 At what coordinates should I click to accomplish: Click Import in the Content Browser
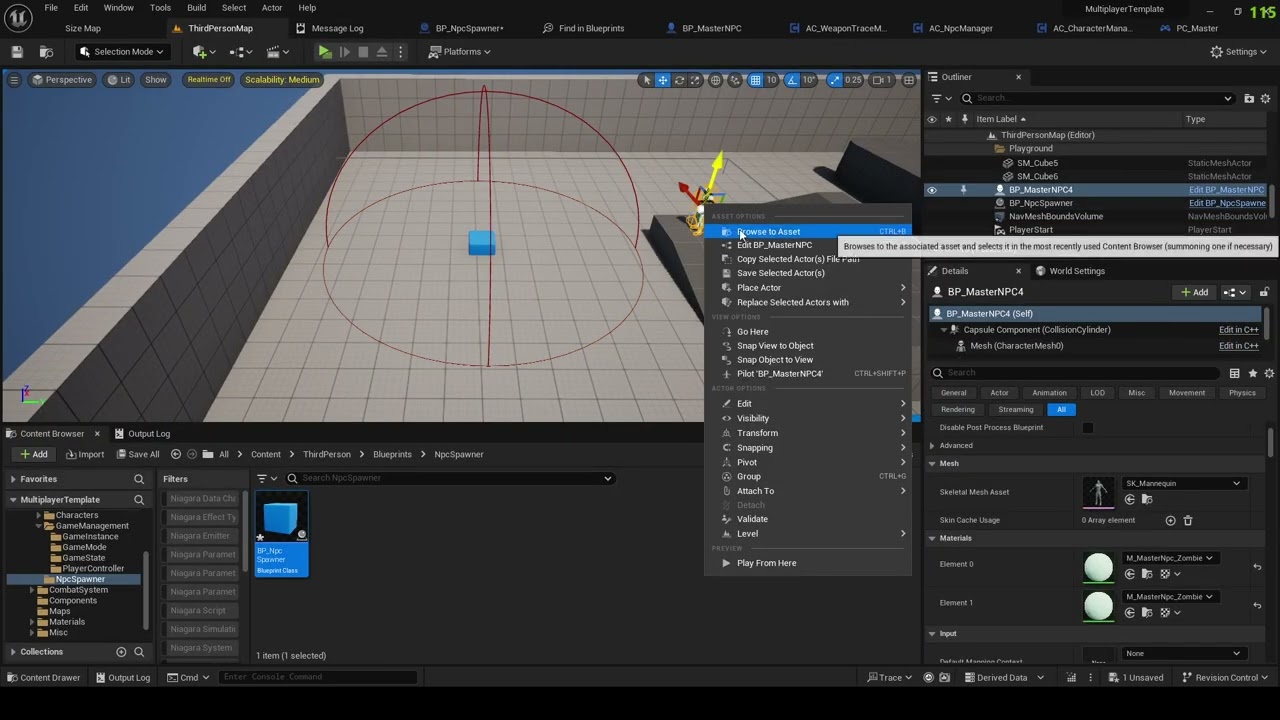click(85, 455)
